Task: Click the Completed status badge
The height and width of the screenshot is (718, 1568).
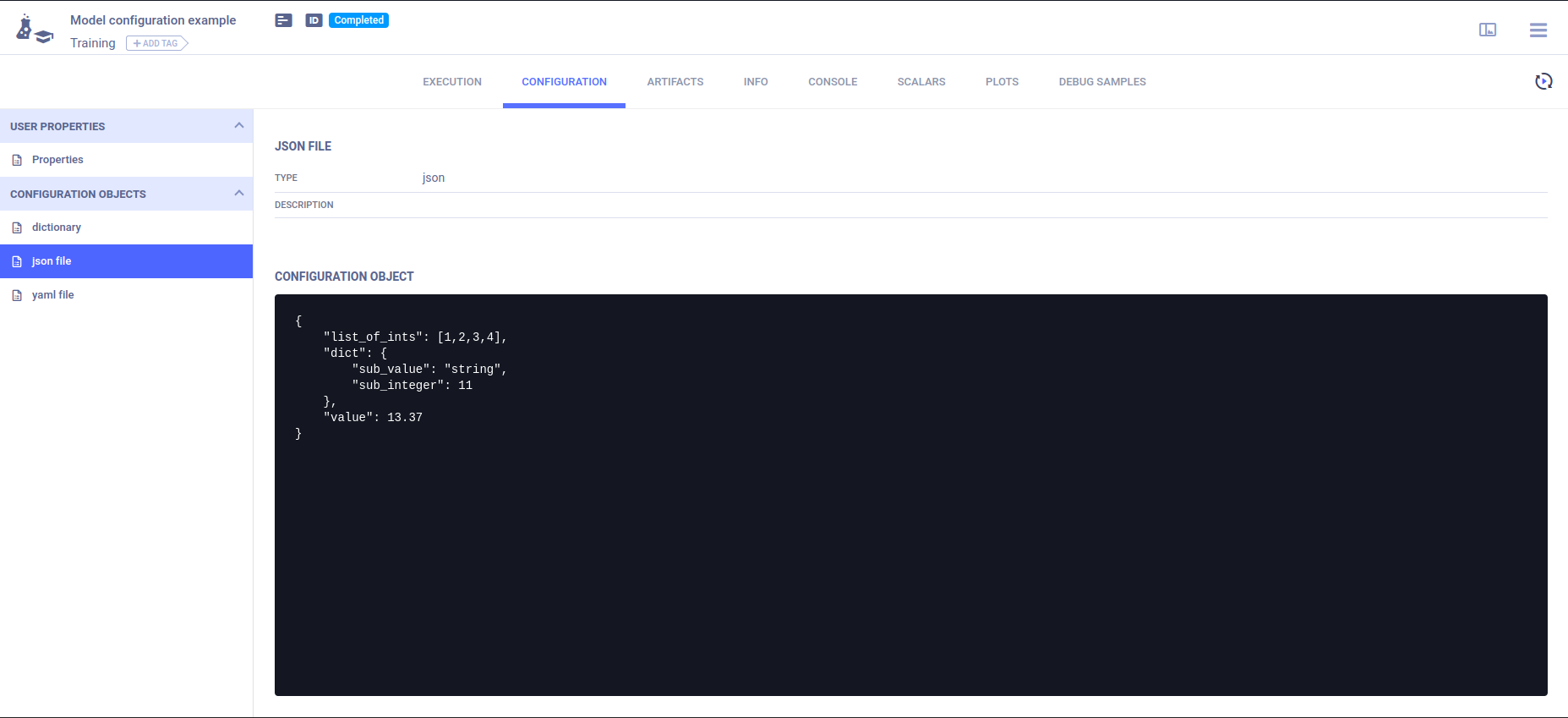Action: (x=358, y=20)
